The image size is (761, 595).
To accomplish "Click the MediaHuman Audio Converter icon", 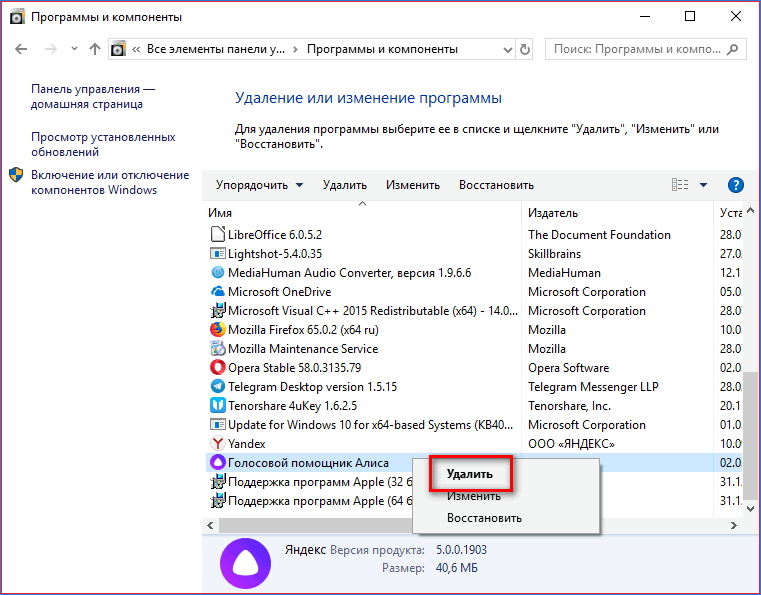I will [218, 272].
